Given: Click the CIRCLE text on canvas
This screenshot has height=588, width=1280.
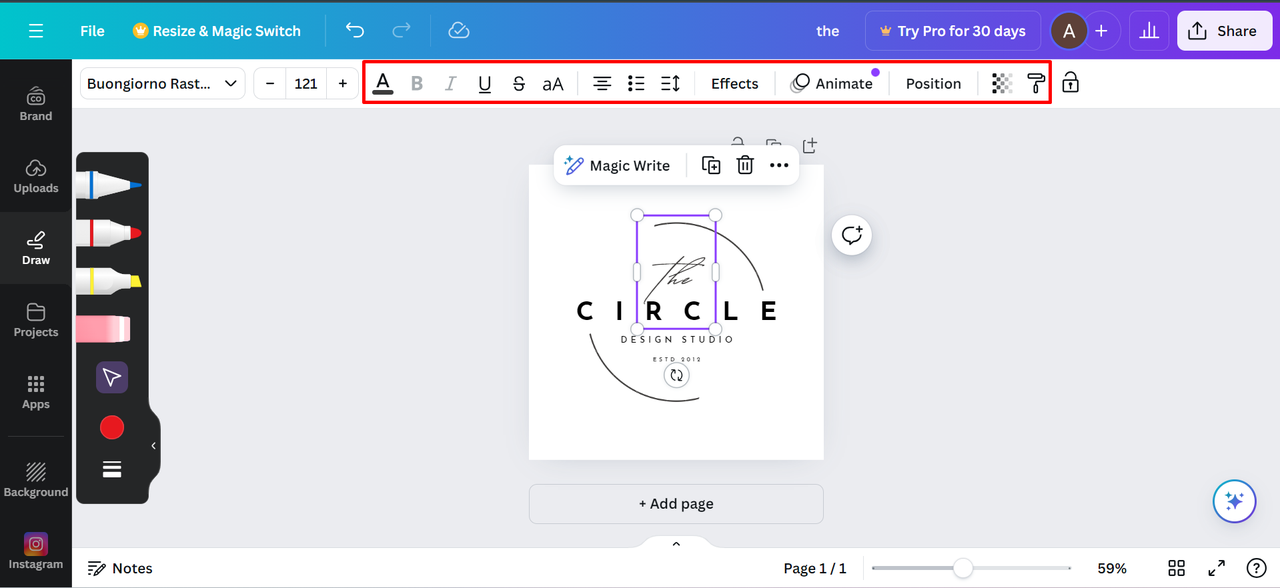Looking at the screenshot, I should pos(677,311).
